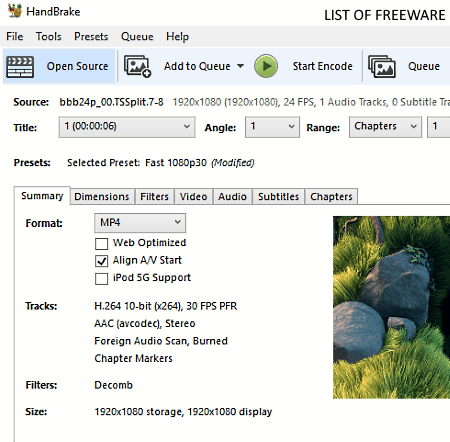The image size is (450, 442).
Task: Click the Add to Queue label
Action: click(x=197, y=66)
